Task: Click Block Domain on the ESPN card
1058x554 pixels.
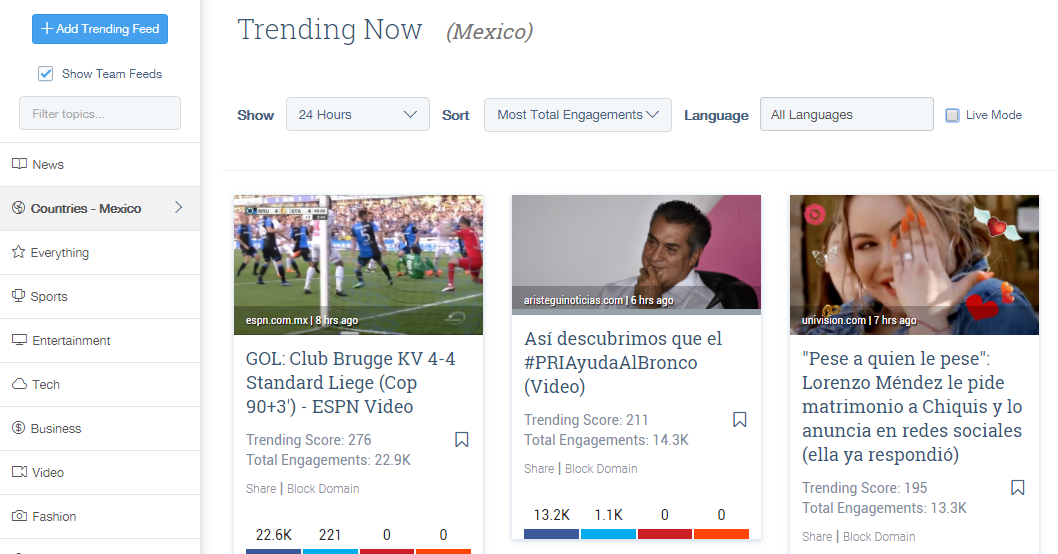Action: point(323,489)
